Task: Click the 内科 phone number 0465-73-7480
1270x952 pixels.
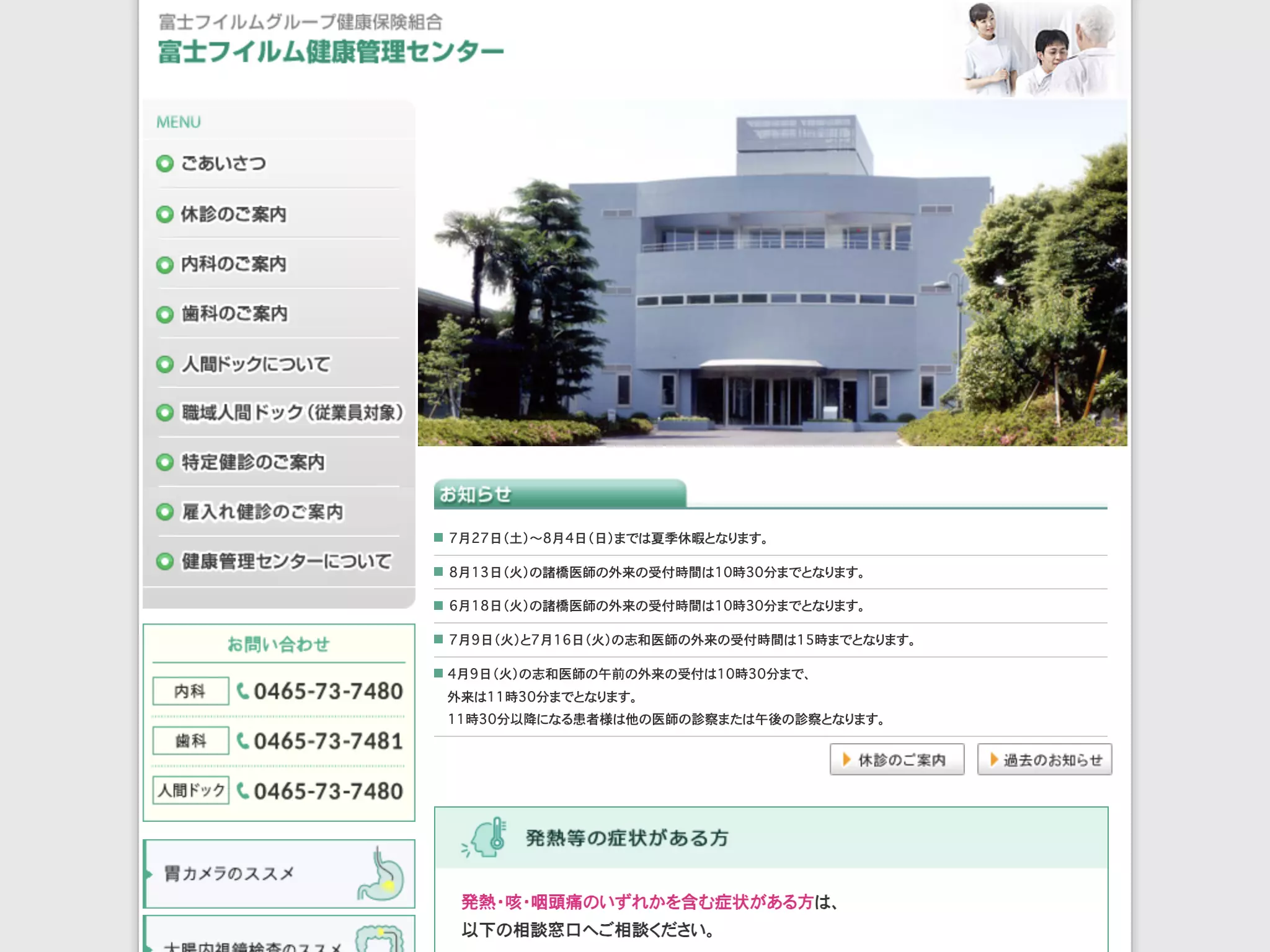Action: point(328,691)
